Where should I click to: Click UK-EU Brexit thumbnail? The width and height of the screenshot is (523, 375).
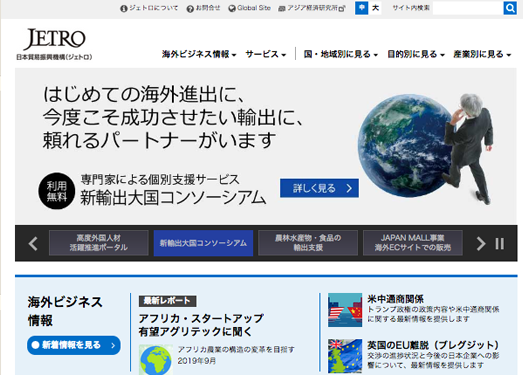click(x=345, y=356)
